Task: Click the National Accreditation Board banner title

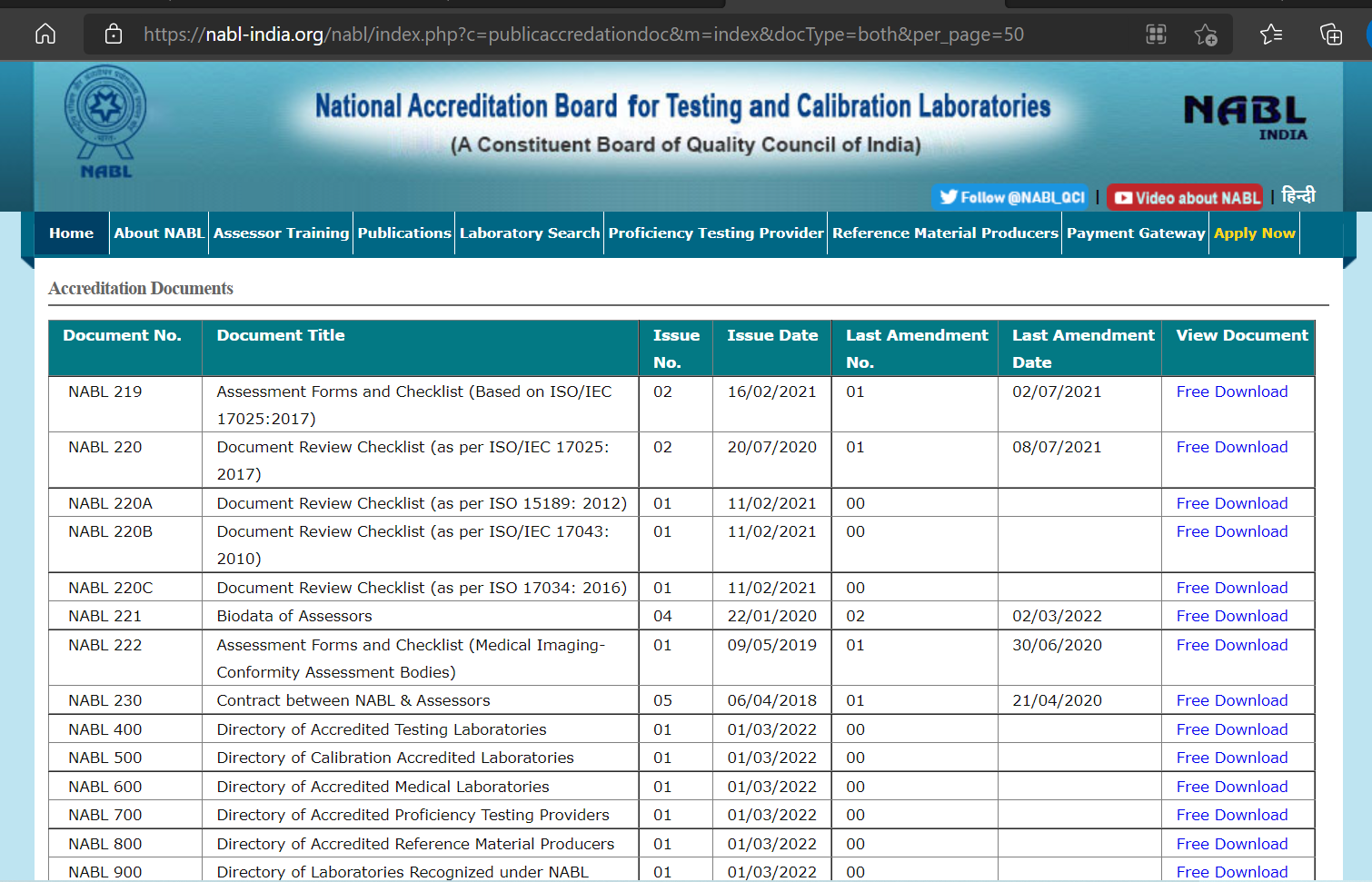Action: pyautogui.click(x=683, y=106)
